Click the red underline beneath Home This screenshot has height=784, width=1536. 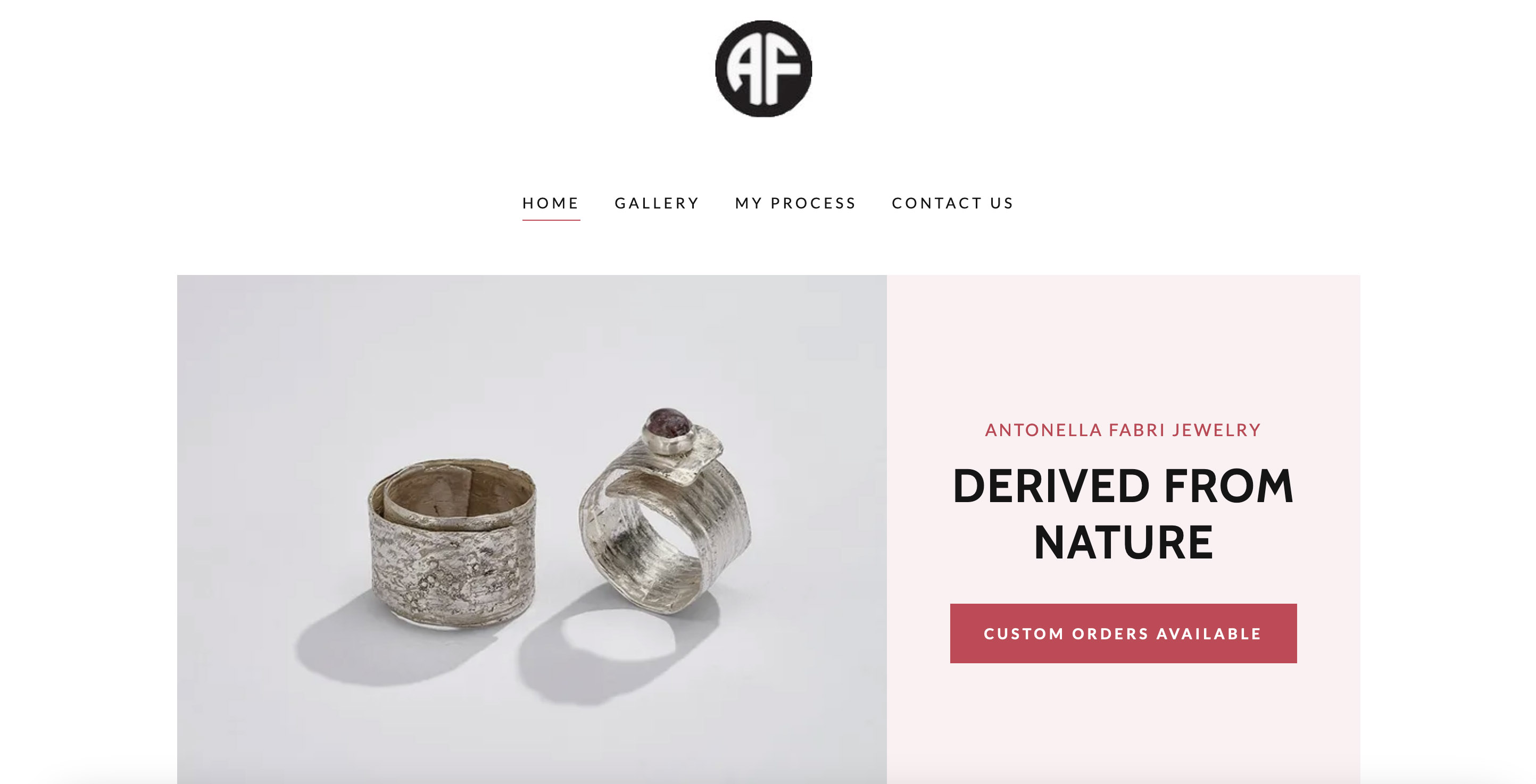coord(551,220)
